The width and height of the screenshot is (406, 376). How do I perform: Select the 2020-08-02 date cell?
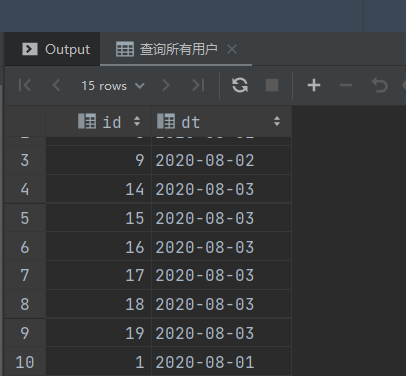[221, 160]
